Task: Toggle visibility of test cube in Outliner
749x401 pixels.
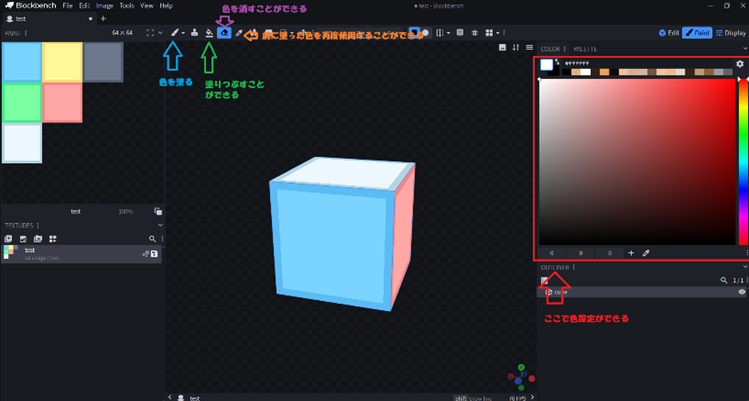Action: (741, 293)
